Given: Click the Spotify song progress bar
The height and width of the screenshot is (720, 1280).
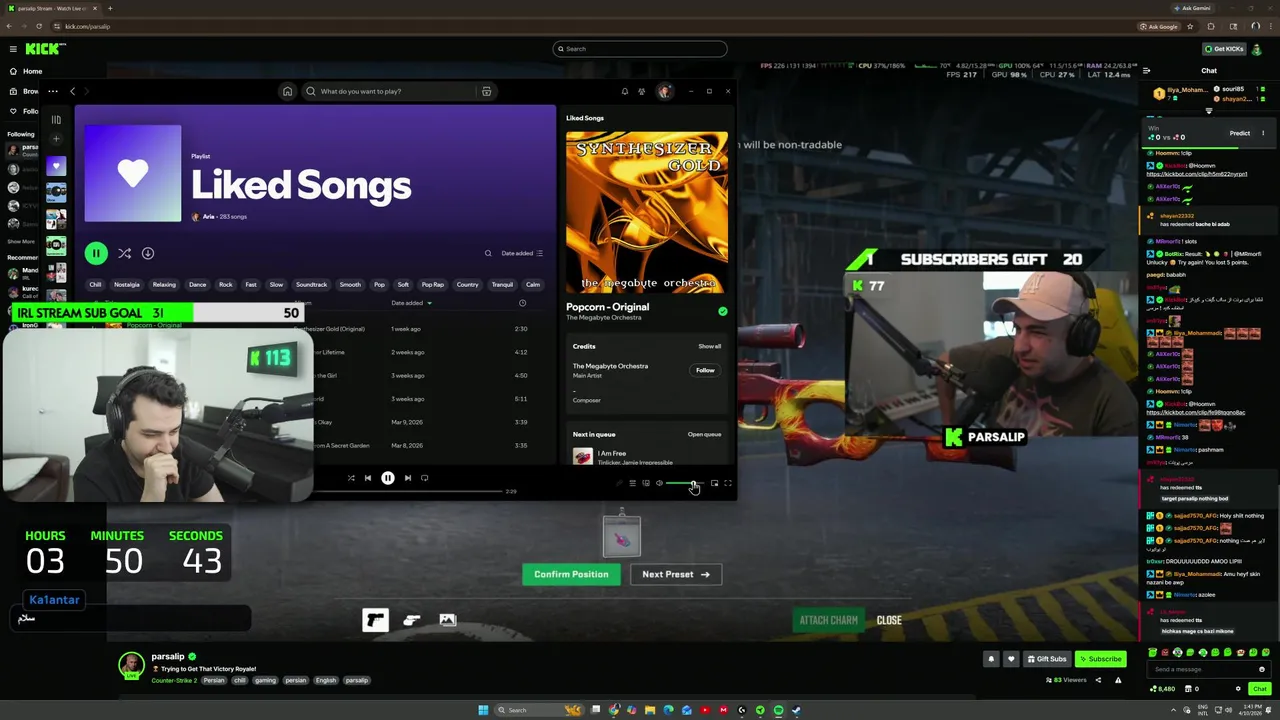Looking at the screenshot, I should [410, 491].
